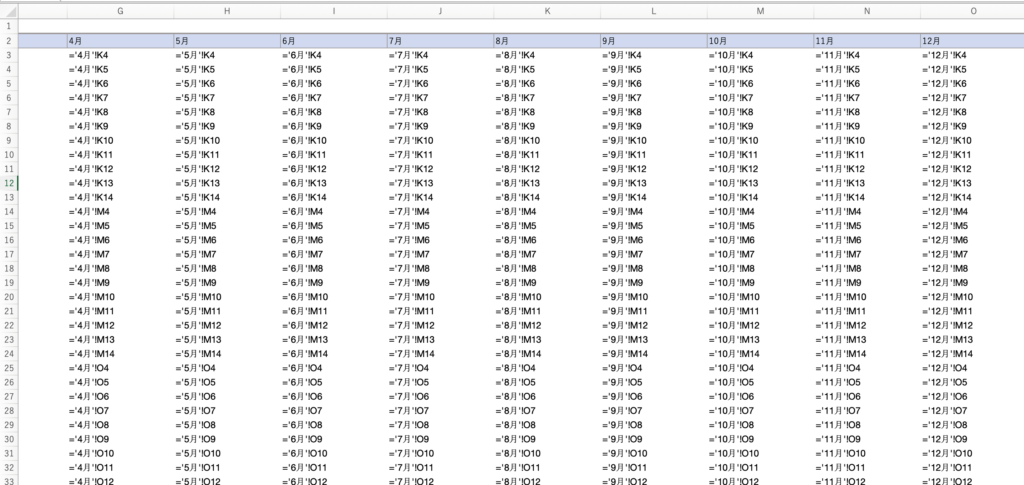Click the 4月 heading cell in row 2
The width and height of the screenshot is (1024, 485).
tap(120, 41)
